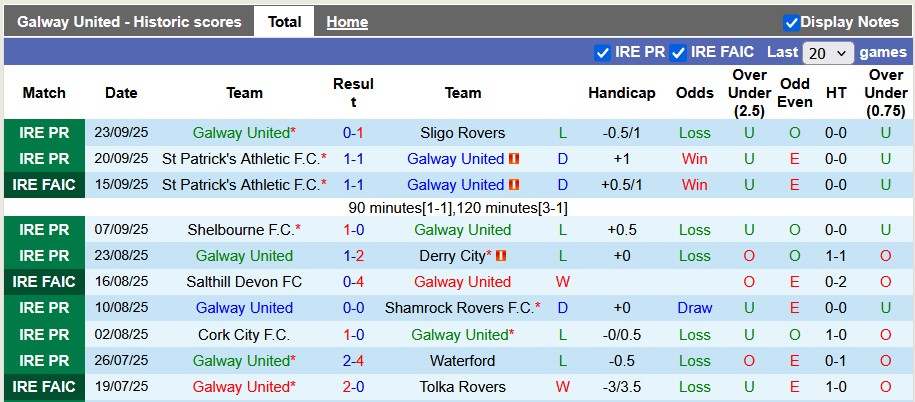
Task: Click the Handicap column header
Action: (x=621, y=93)
